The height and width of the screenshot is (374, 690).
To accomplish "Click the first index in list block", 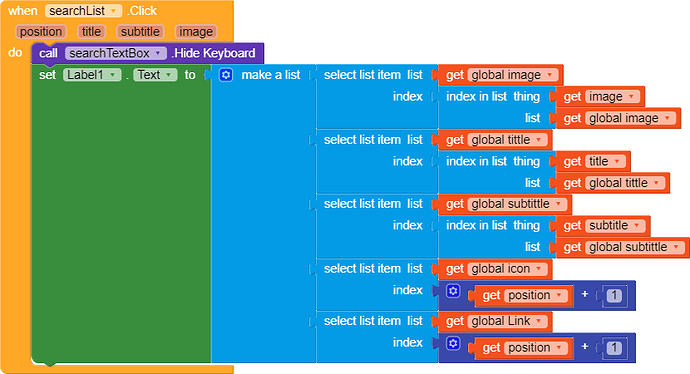I will pos(493,97).
